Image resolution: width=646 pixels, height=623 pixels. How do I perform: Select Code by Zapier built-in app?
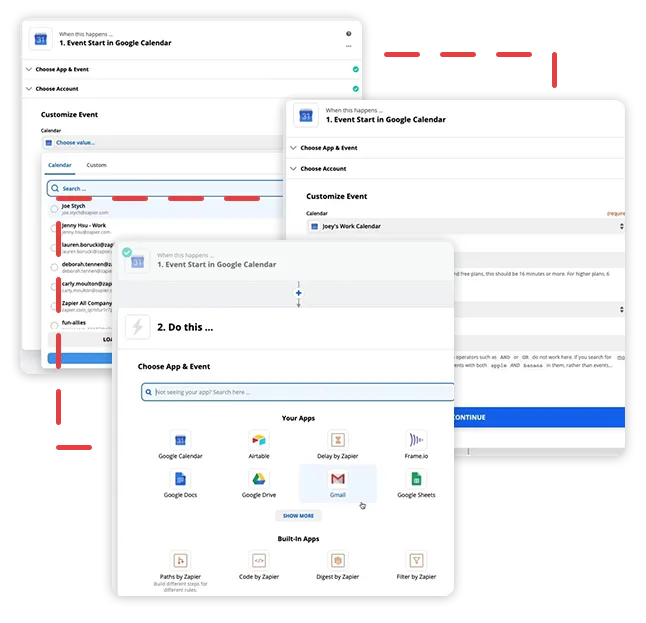(259, 566)
